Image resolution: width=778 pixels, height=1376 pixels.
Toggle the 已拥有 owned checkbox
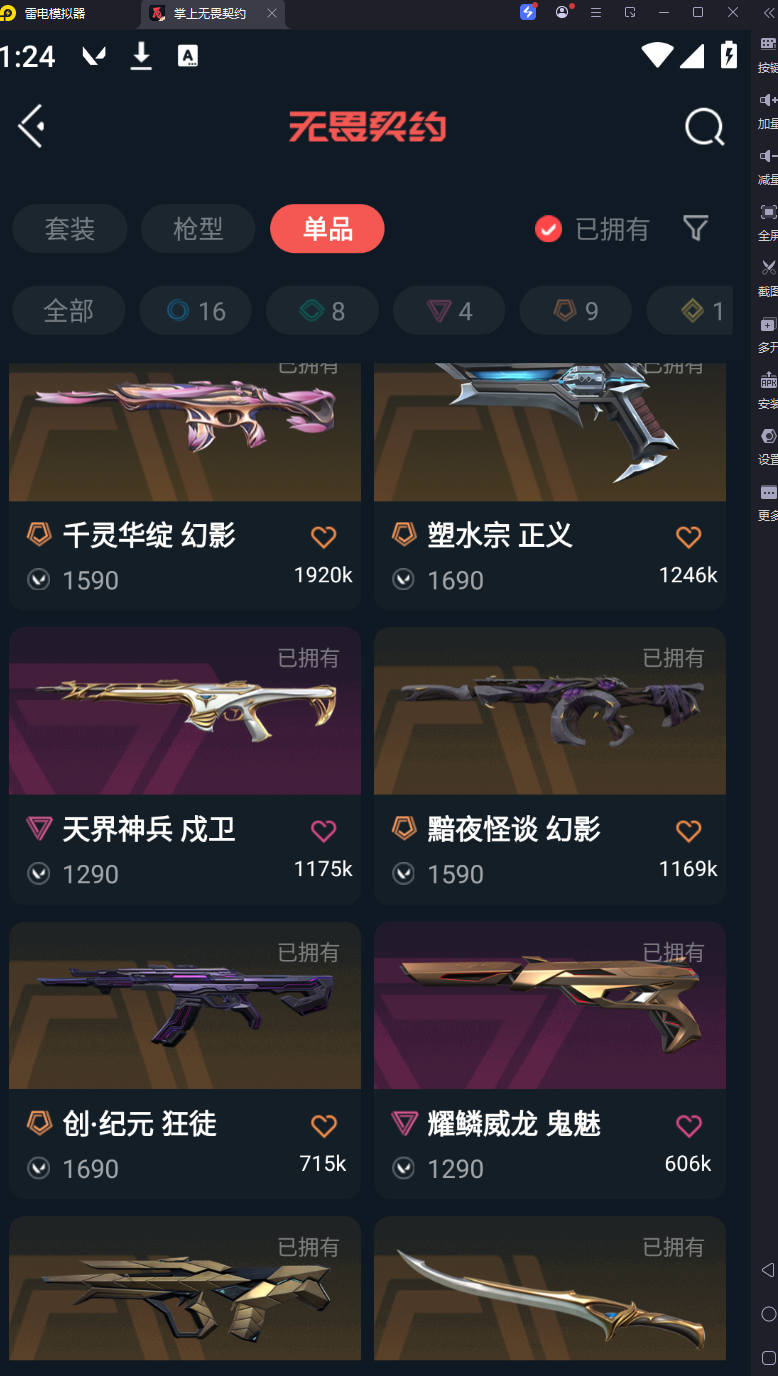pyautogui.click(x=548, y=229)
